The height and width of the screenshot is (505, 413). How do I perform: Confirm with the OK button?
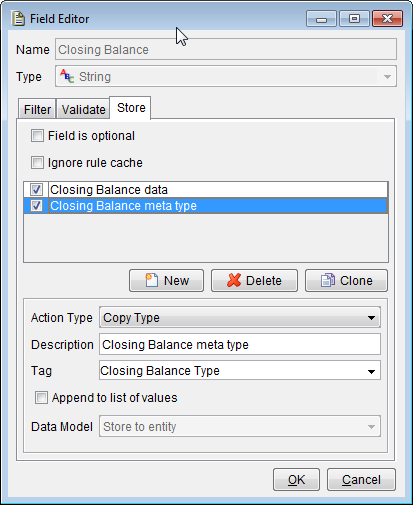296,480
